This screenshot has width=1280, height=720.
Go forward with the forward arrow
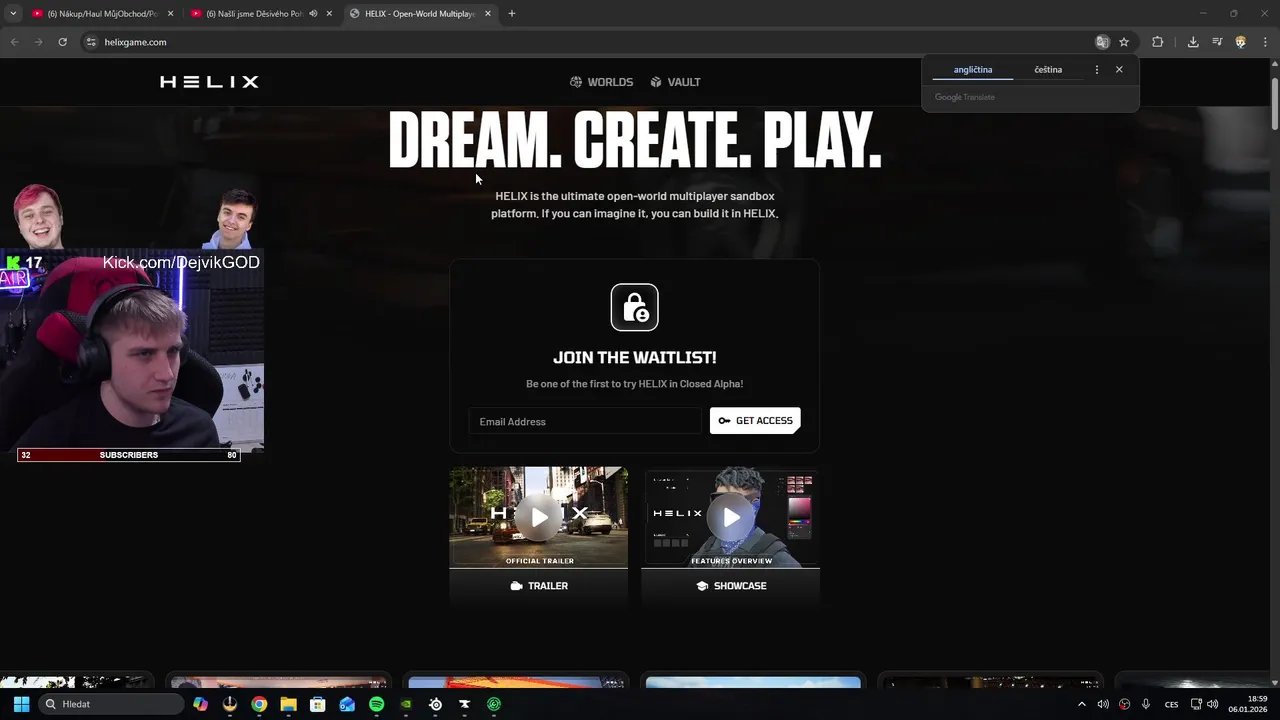38,42
